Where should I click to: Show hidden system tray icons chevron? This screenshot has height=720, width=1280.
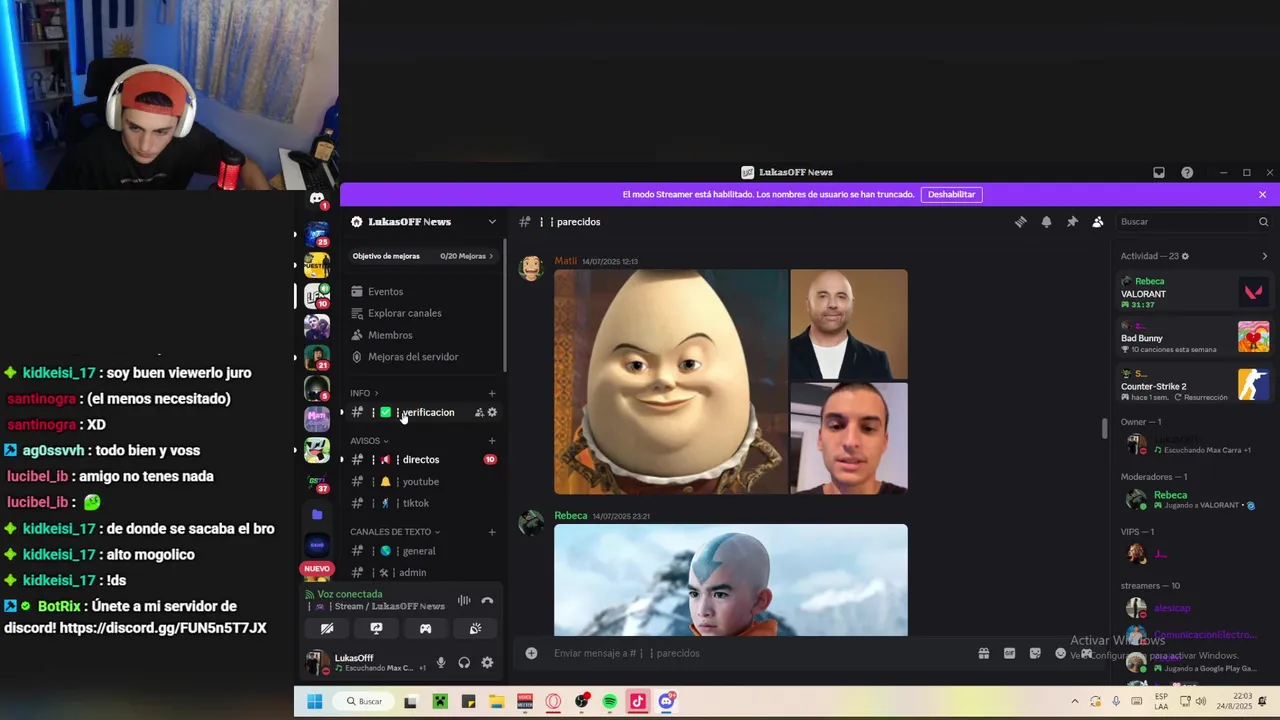[x=1075, y=702]
